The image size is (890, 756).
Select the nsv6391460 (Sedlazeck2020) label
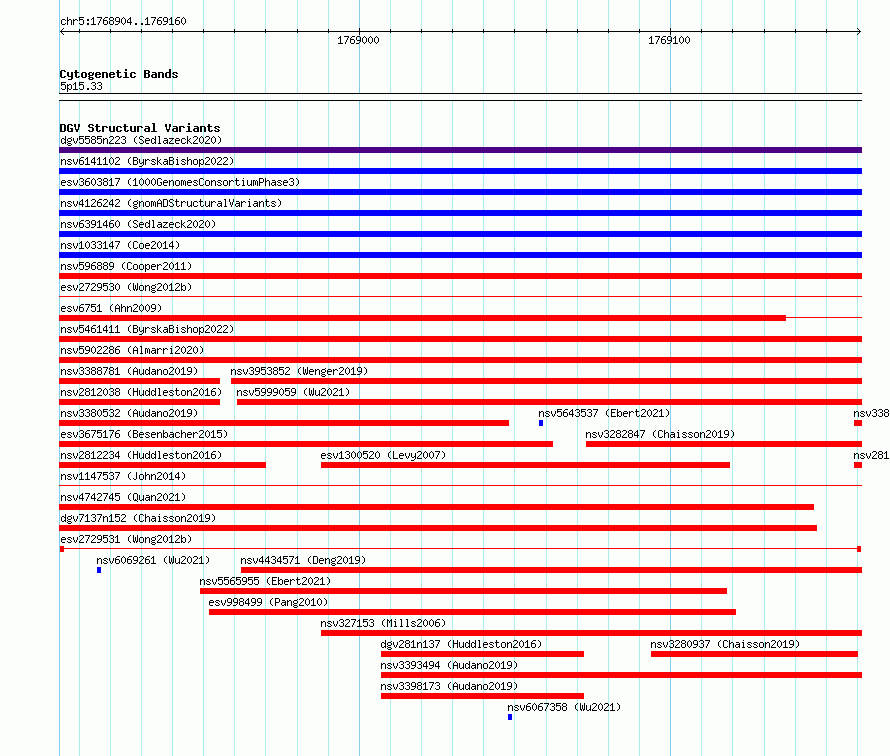(138, 224)
